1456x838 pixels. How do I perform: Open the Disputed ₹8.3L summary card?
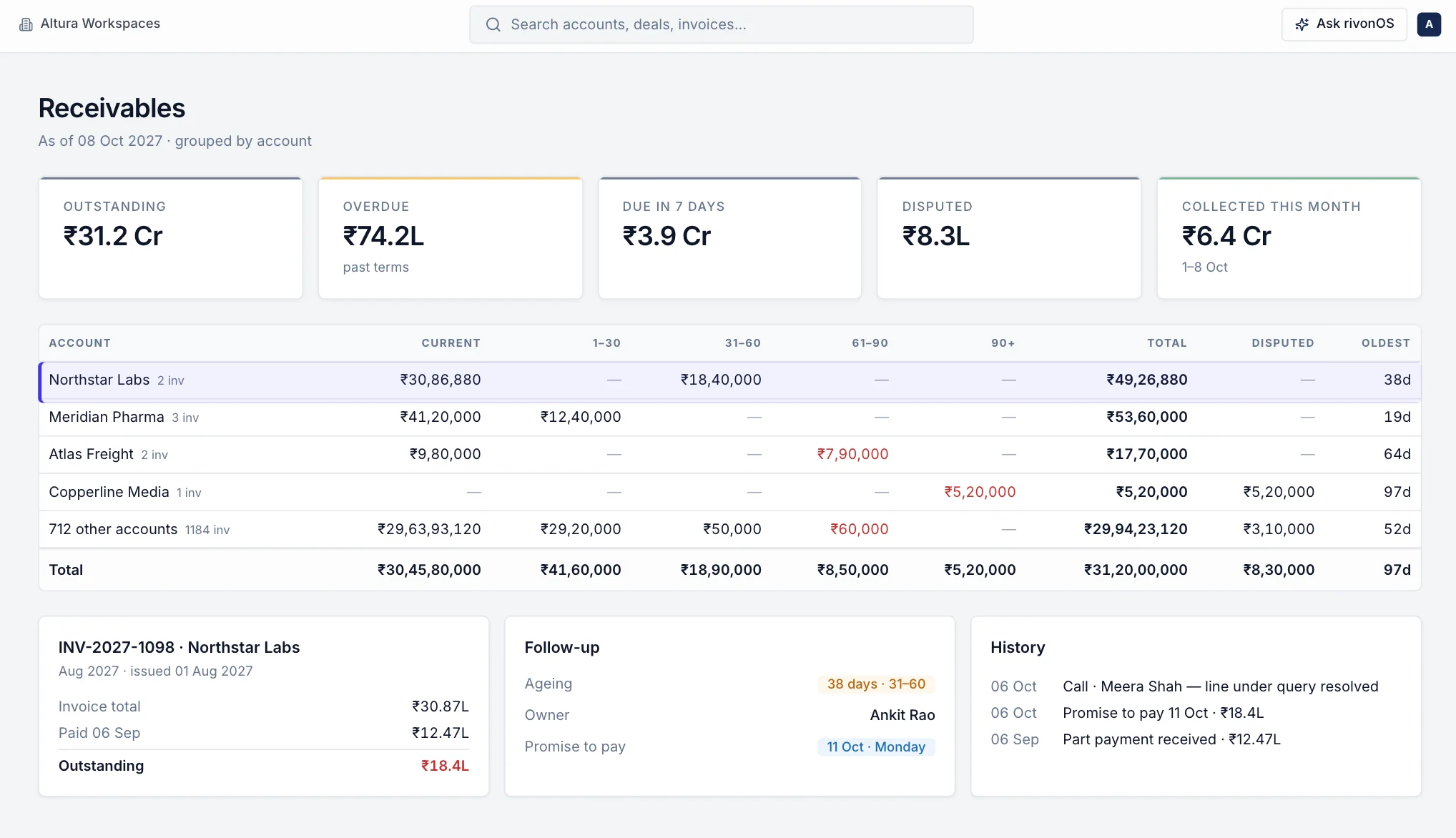point(1009,238)
